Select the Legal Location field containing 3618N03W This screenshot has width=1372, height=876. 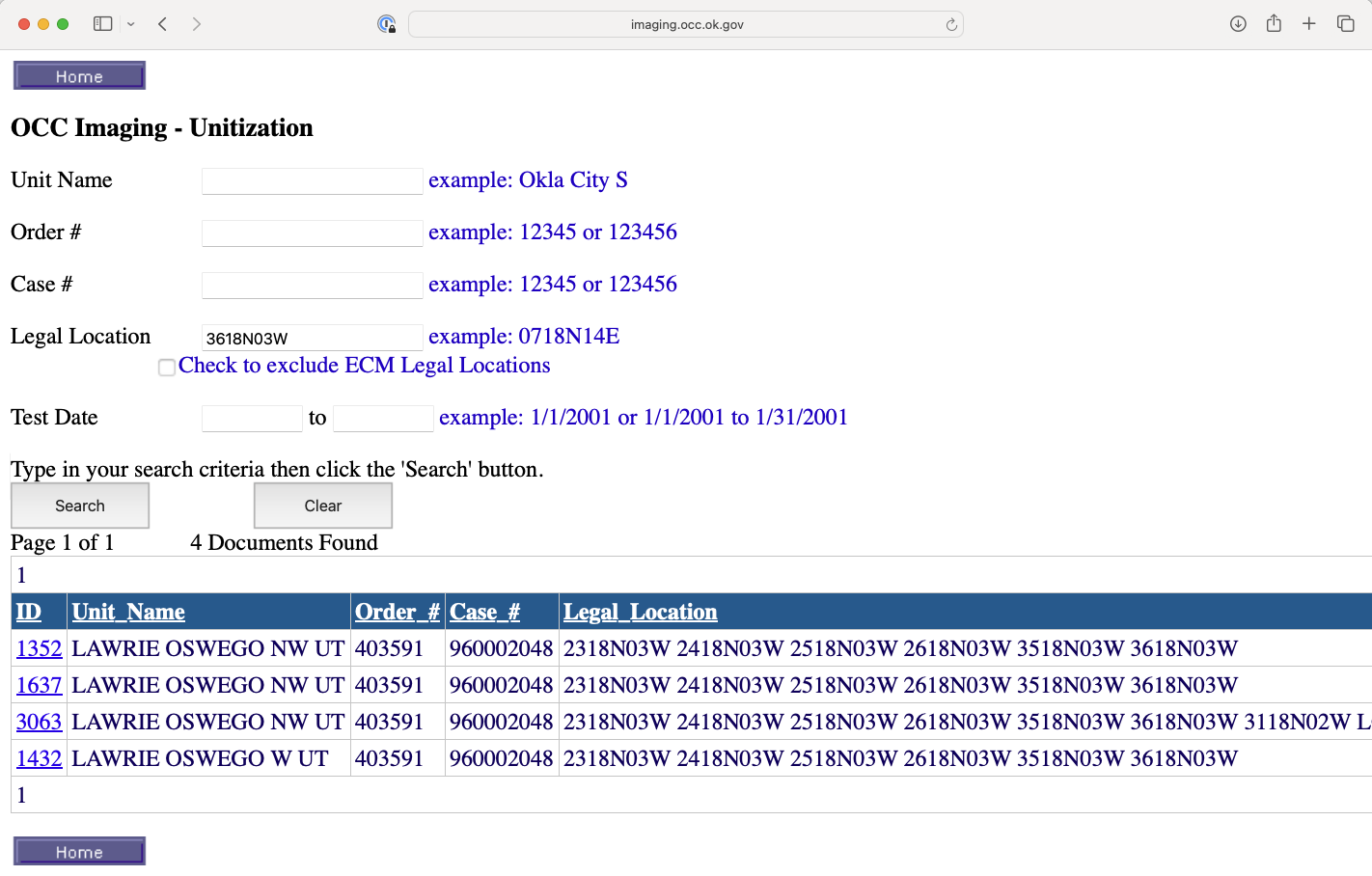click(312, 338)
